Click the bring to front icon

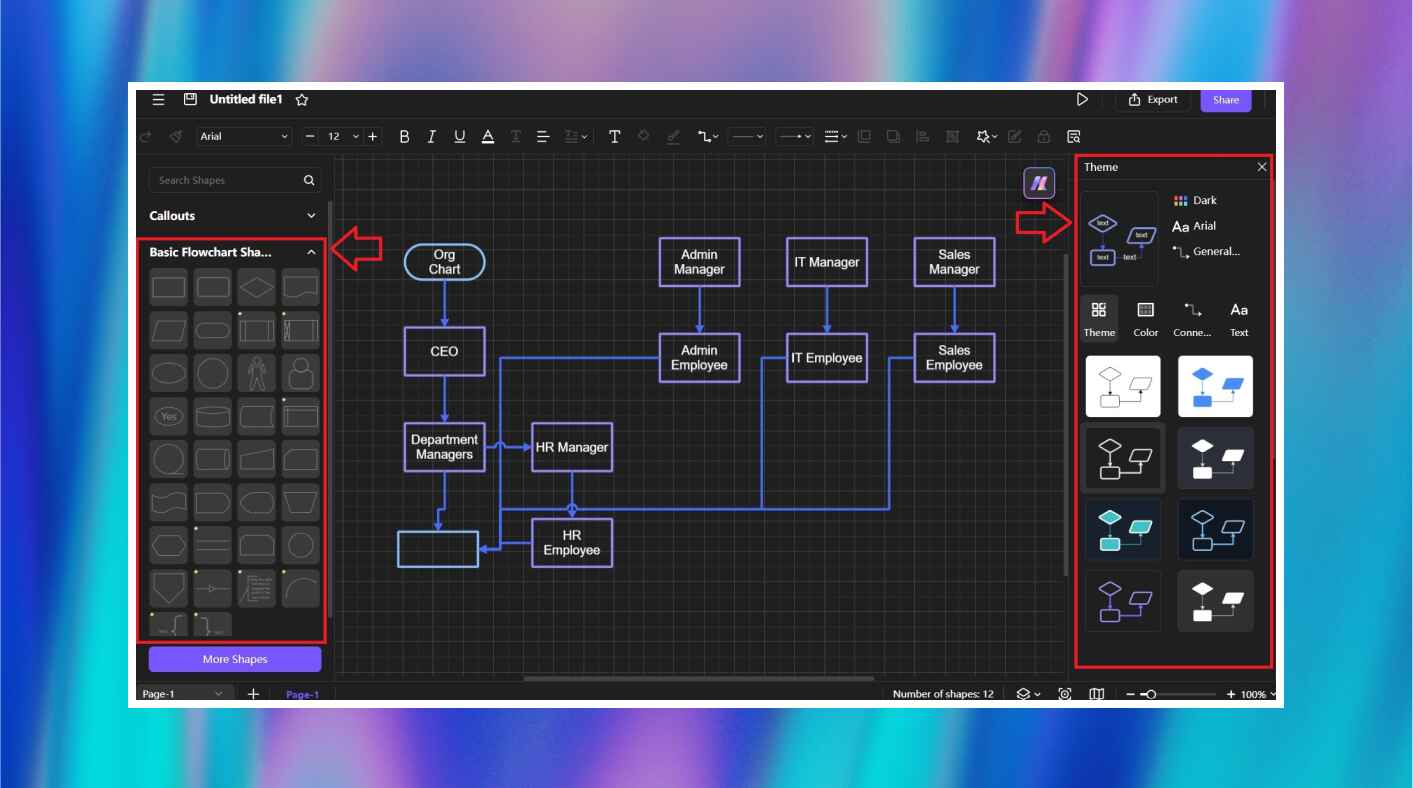click(x=864, y=136)
